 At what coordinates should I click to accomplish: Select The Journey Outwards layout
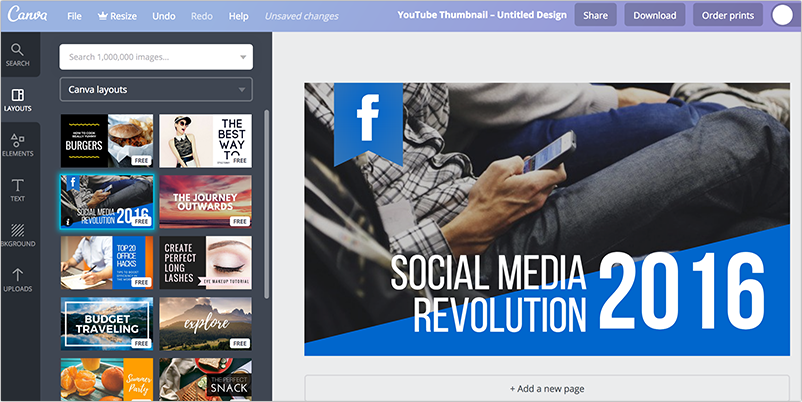pos(206,202)
